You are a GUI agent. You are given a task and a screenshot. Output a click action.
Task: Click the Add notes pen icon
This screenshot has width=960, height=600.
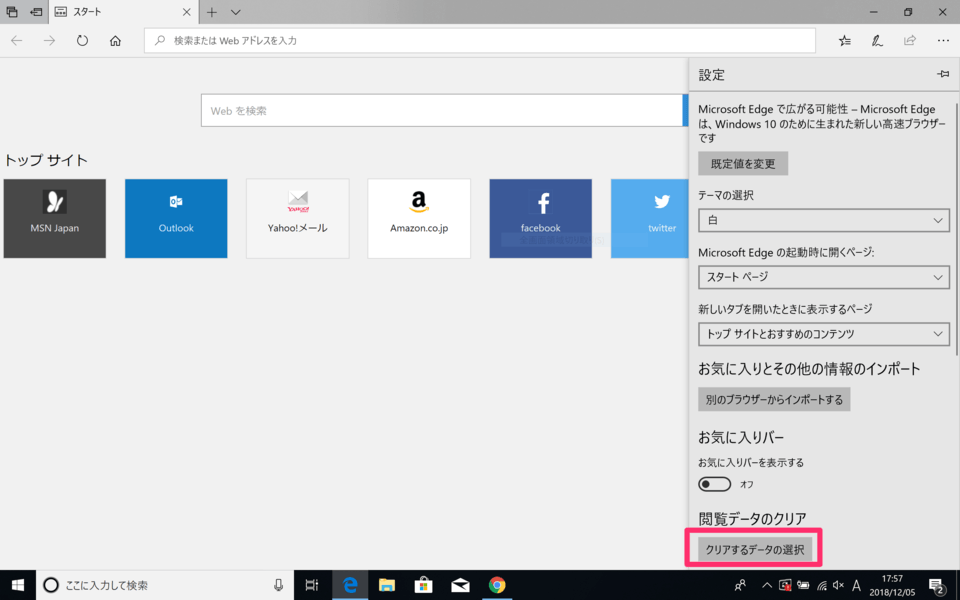(877, 41)
